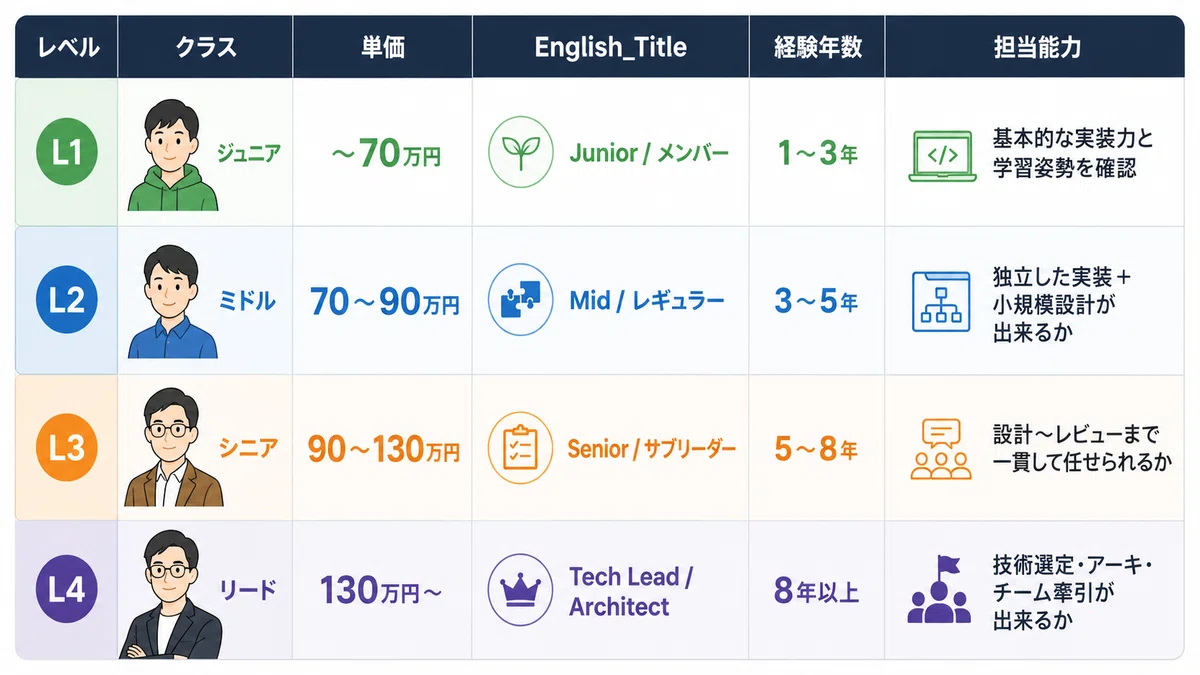The image size is (1200, 675).
Task: Click the orange L3 level badge
Action: (66, 447)
